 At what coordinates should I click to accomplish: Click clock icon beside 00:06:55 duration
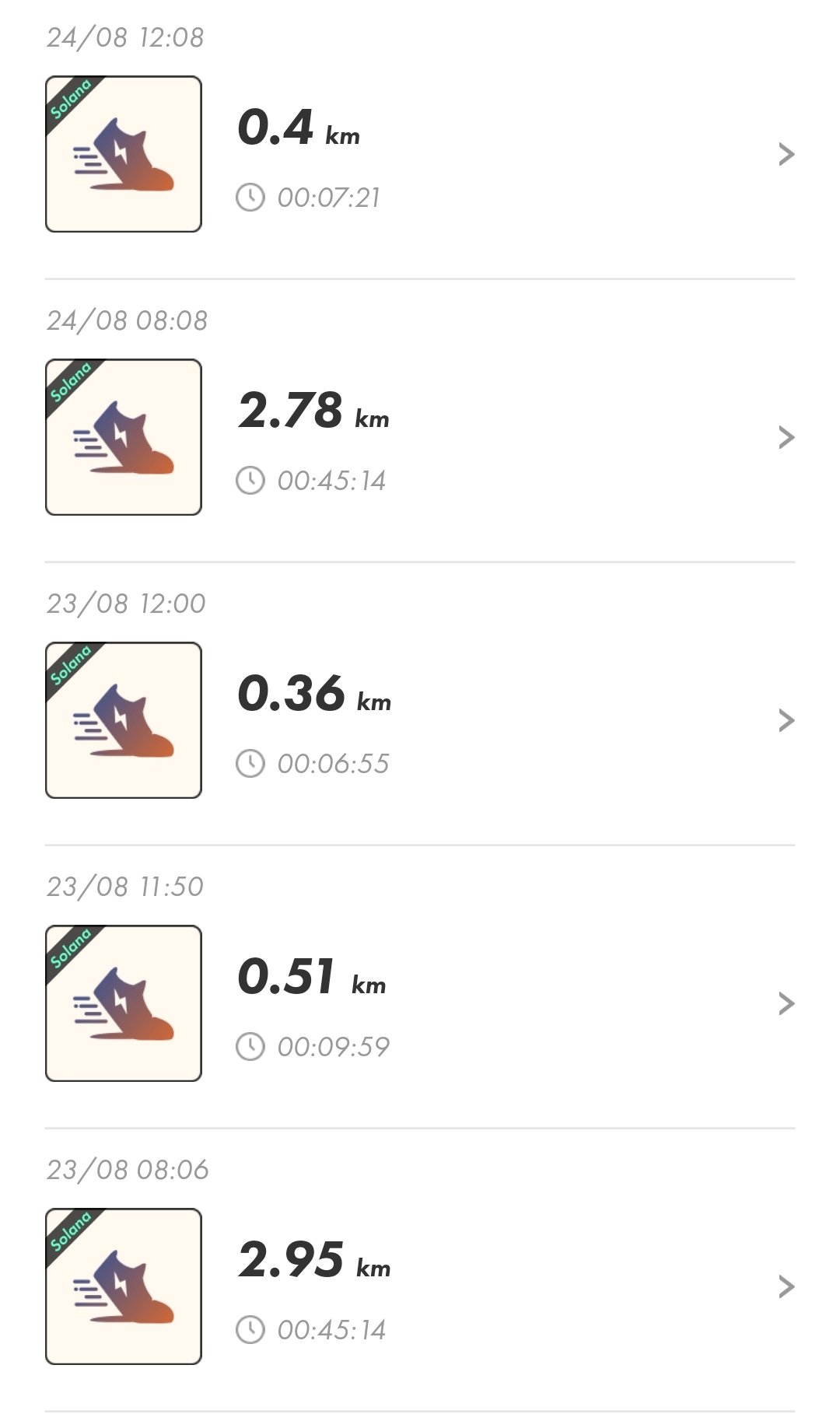250,764
